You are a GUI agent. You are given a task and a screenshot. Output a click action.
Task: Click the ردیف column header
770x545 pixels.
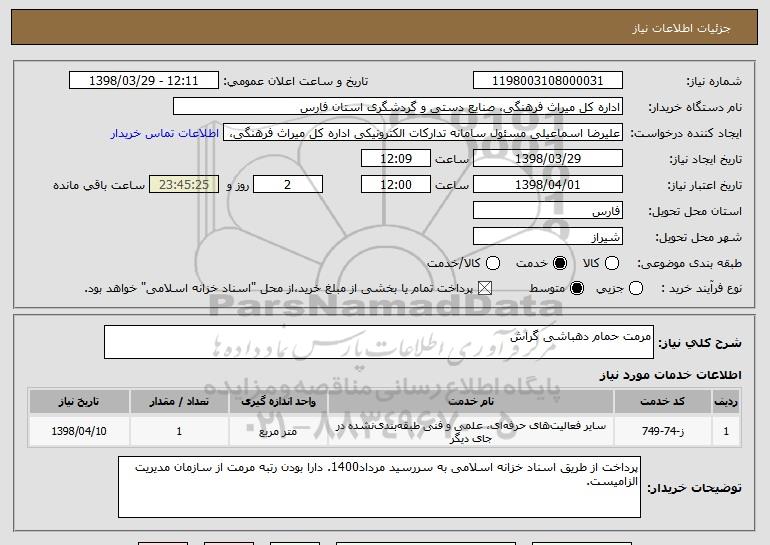coord(726,402)
